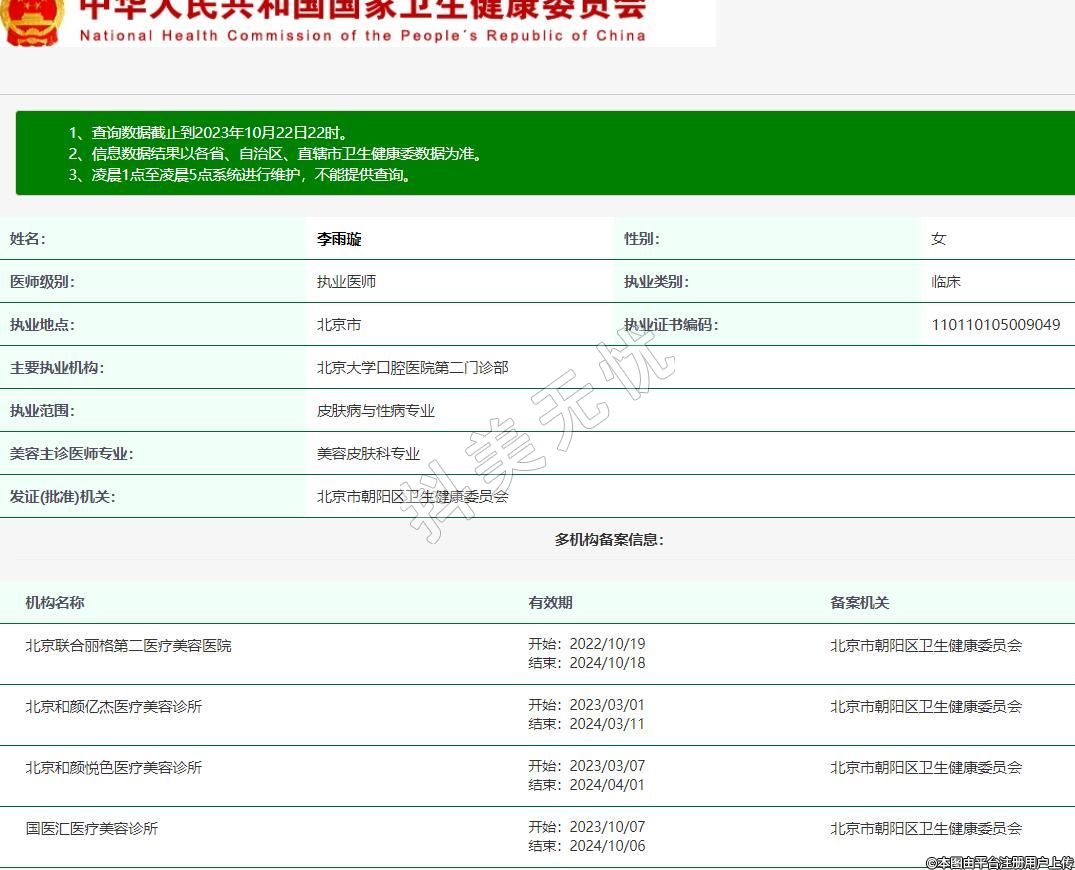Select 北京联合丽格第二医疗美容医院 row
This screenshot has height=870, width=1075.
(x=128, y=646)
